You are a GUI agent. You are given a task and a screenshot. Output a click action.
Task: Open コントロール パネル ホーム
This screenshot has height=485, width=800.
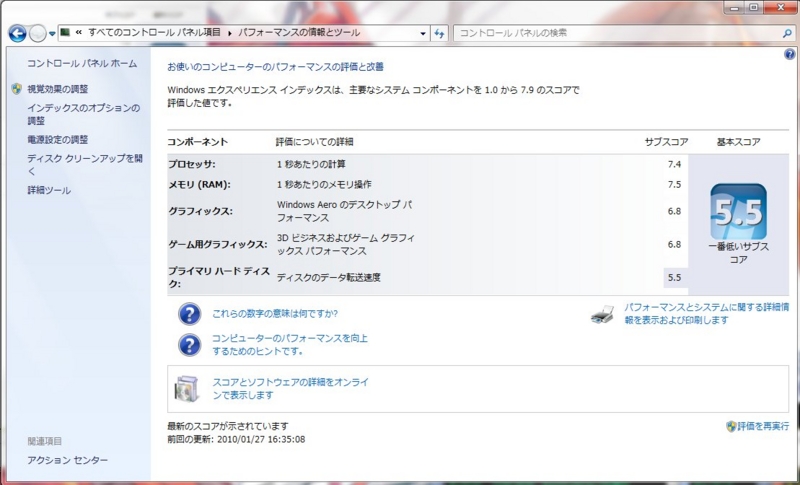coord(82,64)
